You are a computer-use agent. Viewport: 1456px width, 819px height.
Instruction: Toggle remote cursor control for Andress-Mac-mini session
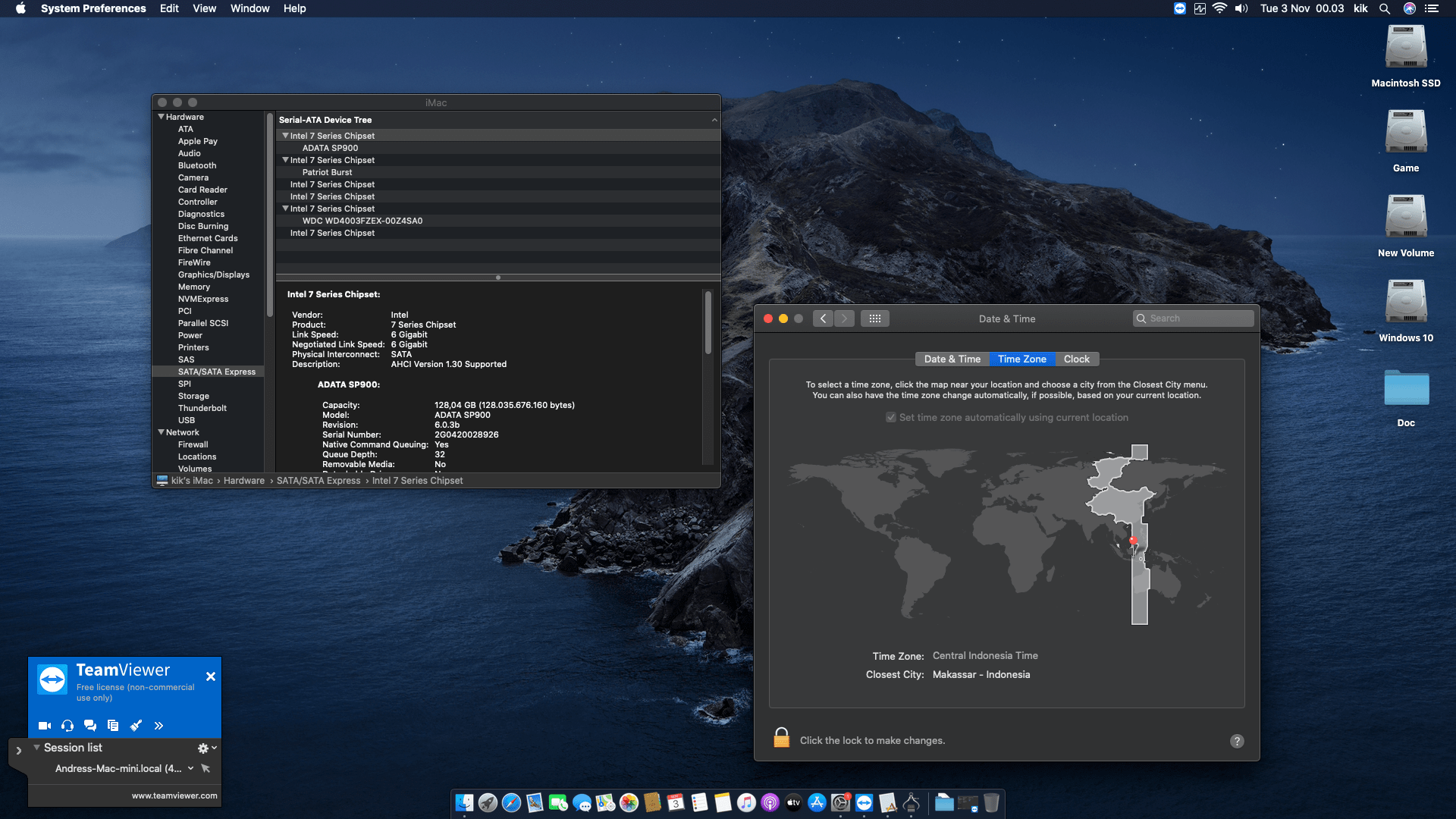(206, 768)
